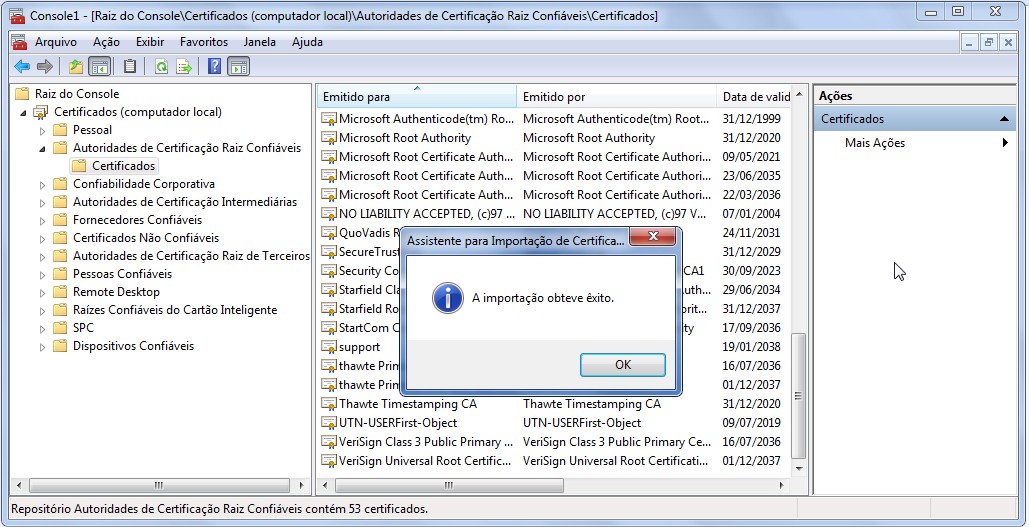The width and height of the screenshot is (1029, 527).
Task: Open Help via the question mark icon
Action: click(x=214, y=67)
